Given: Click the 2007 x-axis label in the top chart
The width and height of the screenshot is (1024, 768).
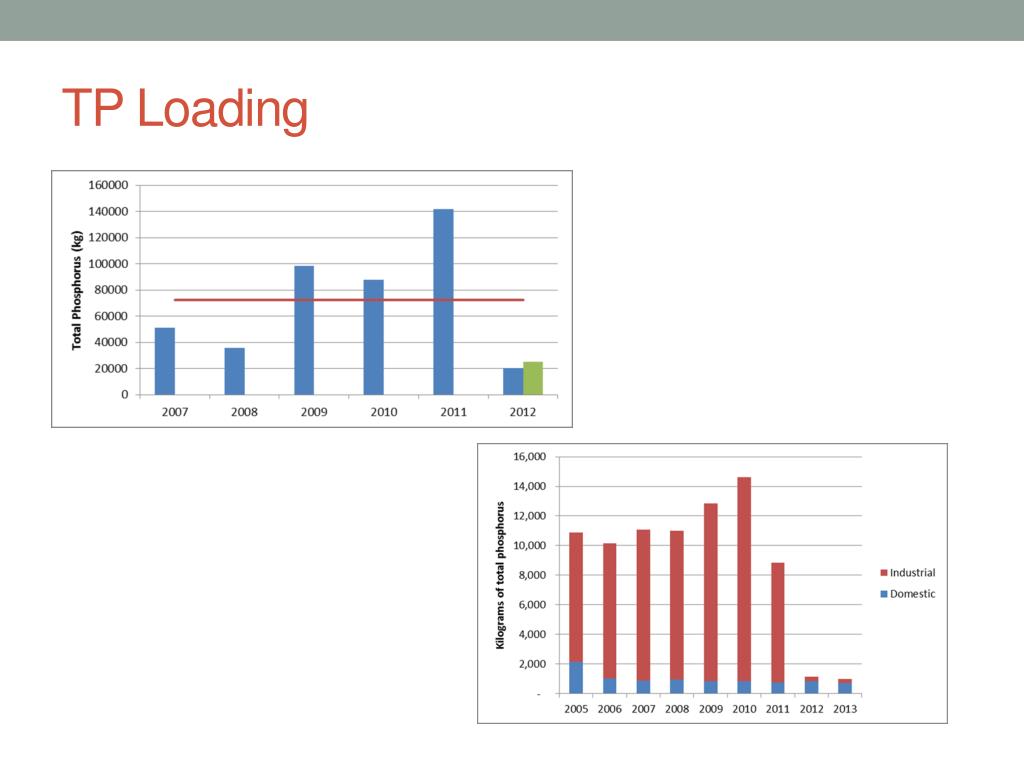Looking at the screenshot, I should tap(175, 412).
